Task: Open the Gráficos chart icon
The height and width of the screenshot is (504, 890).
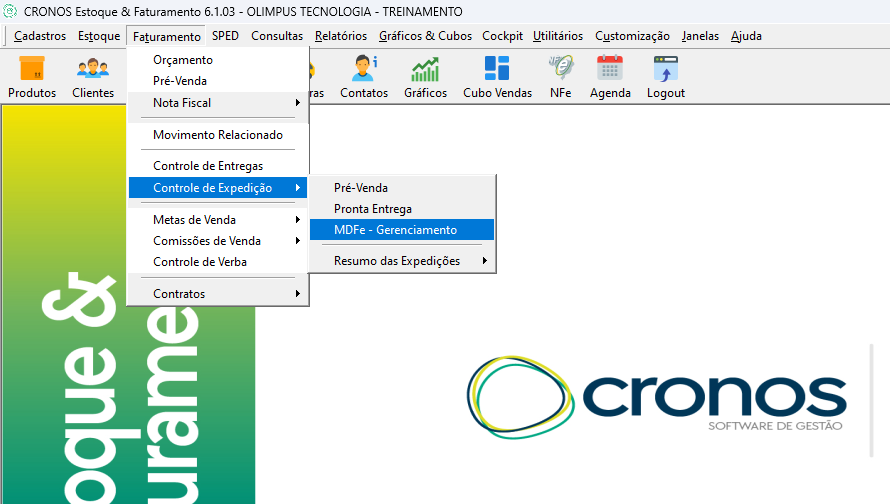Action: (425, 77)
